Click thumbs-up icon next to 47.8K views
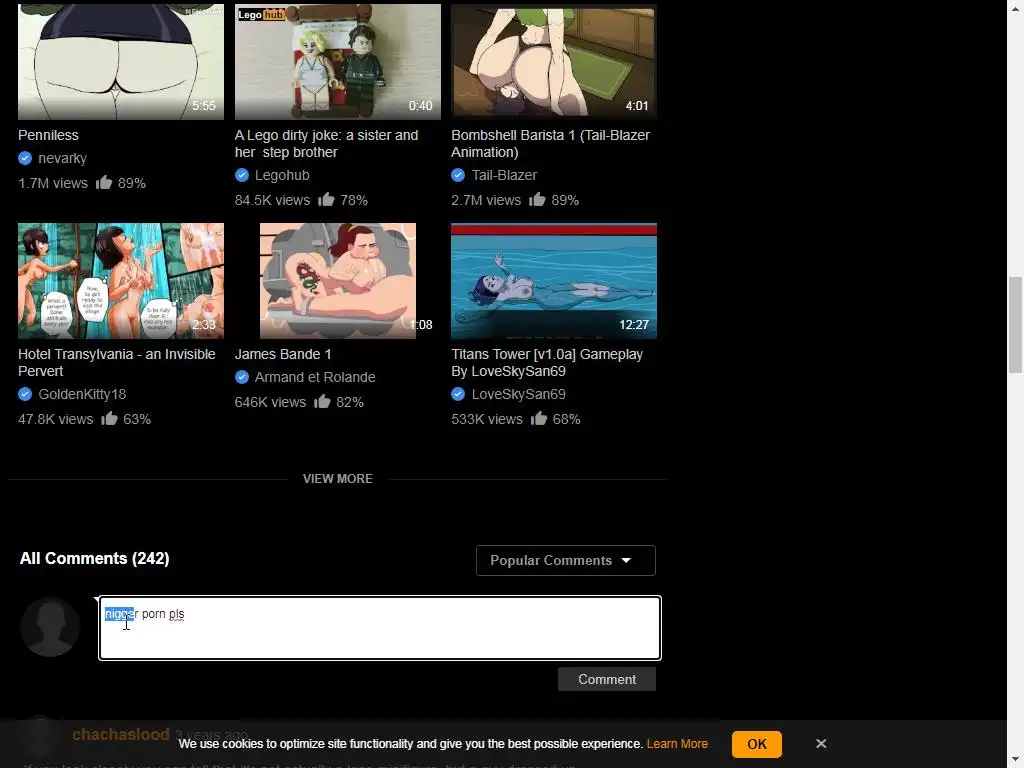The image size is (1024, 768). pos(109,418)
